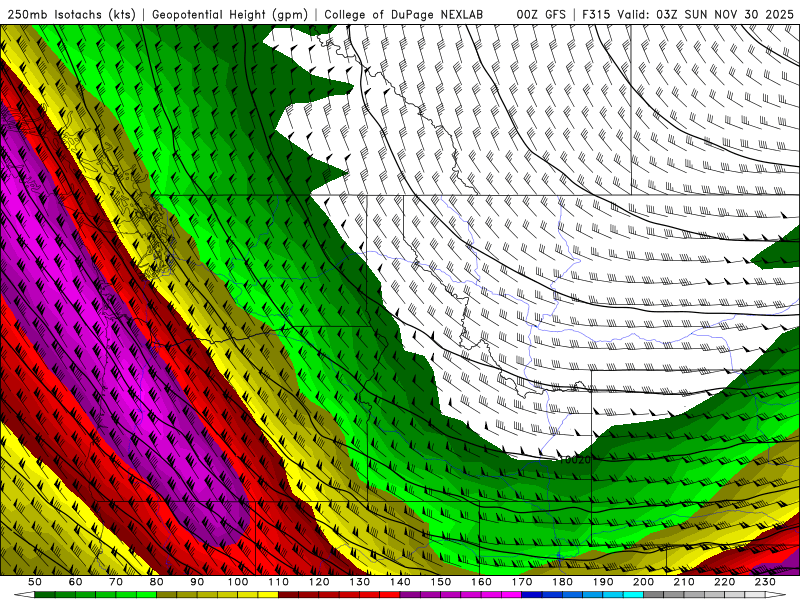Click the 130 value on the color scale

coord(359,582)
